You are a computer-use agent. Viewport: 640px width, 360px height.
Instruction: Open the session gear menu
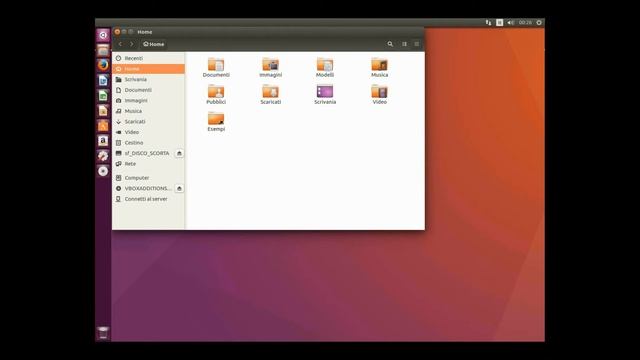539,22
